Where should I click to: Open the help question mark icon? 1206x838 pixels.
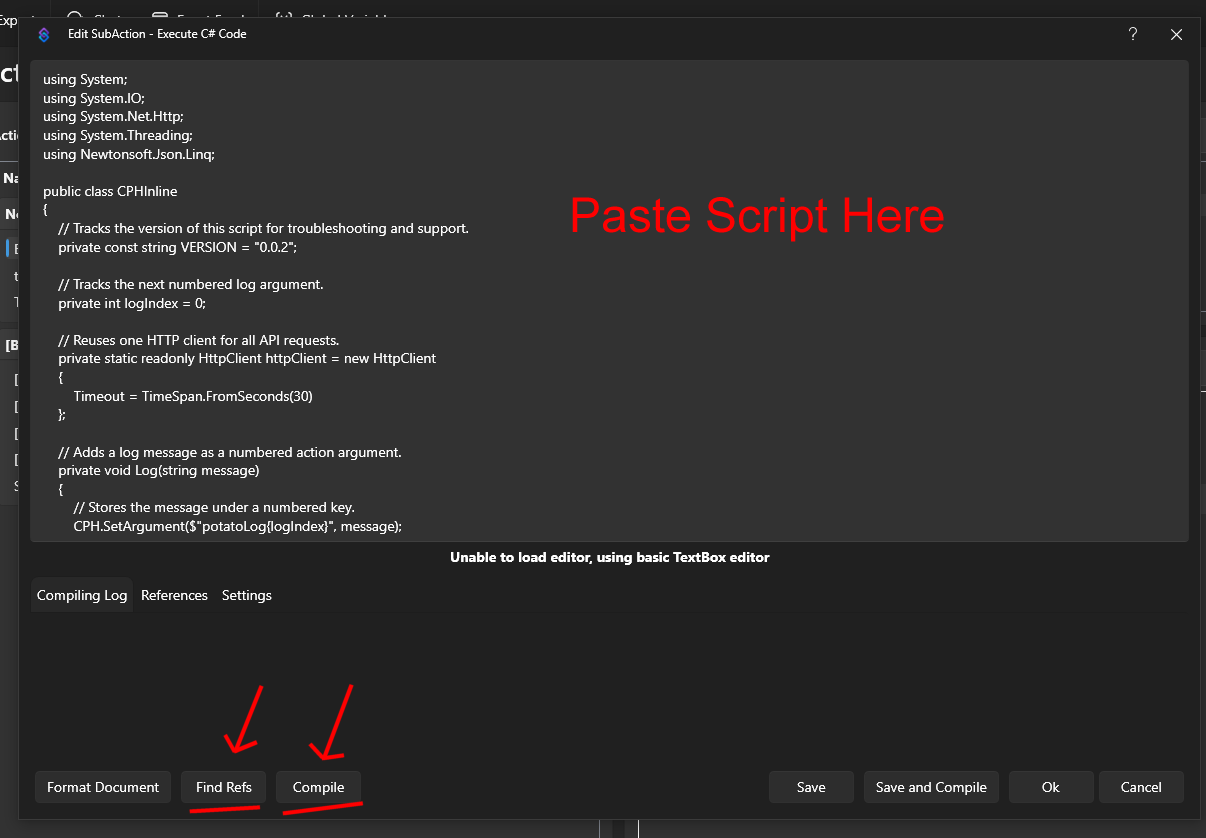coord(1133,34)
